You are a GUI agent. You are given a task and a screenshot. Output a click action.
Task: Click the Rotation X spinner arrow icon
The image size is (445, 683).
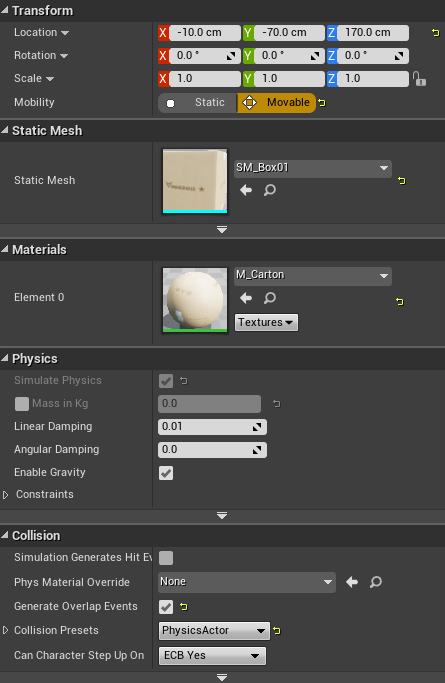(231, 56)
